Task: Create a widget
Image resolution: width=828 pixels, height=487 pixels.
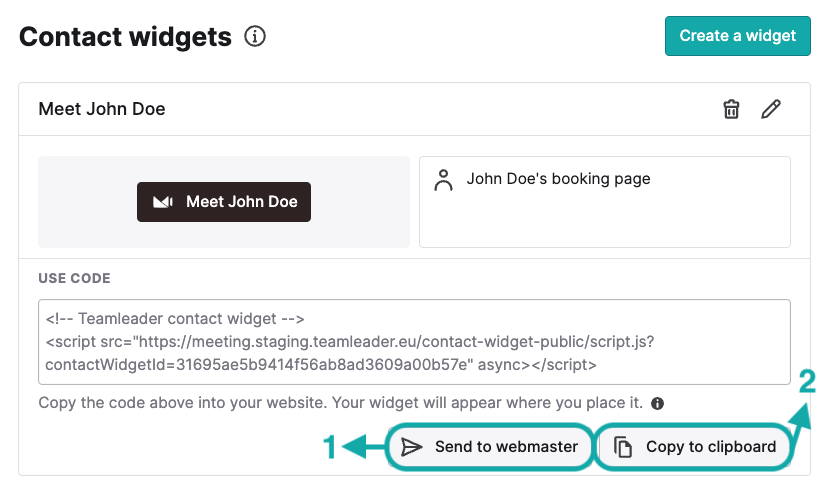Action: [x=738, y=36]
